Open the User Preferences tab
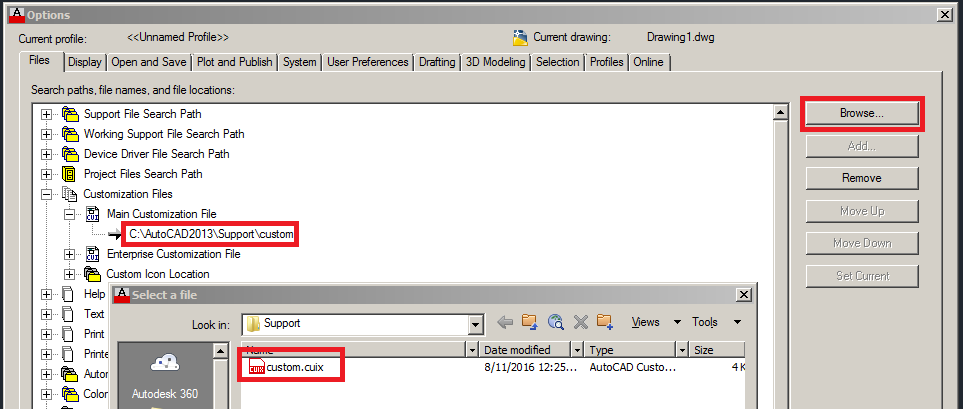 click(x=368, y=62)
